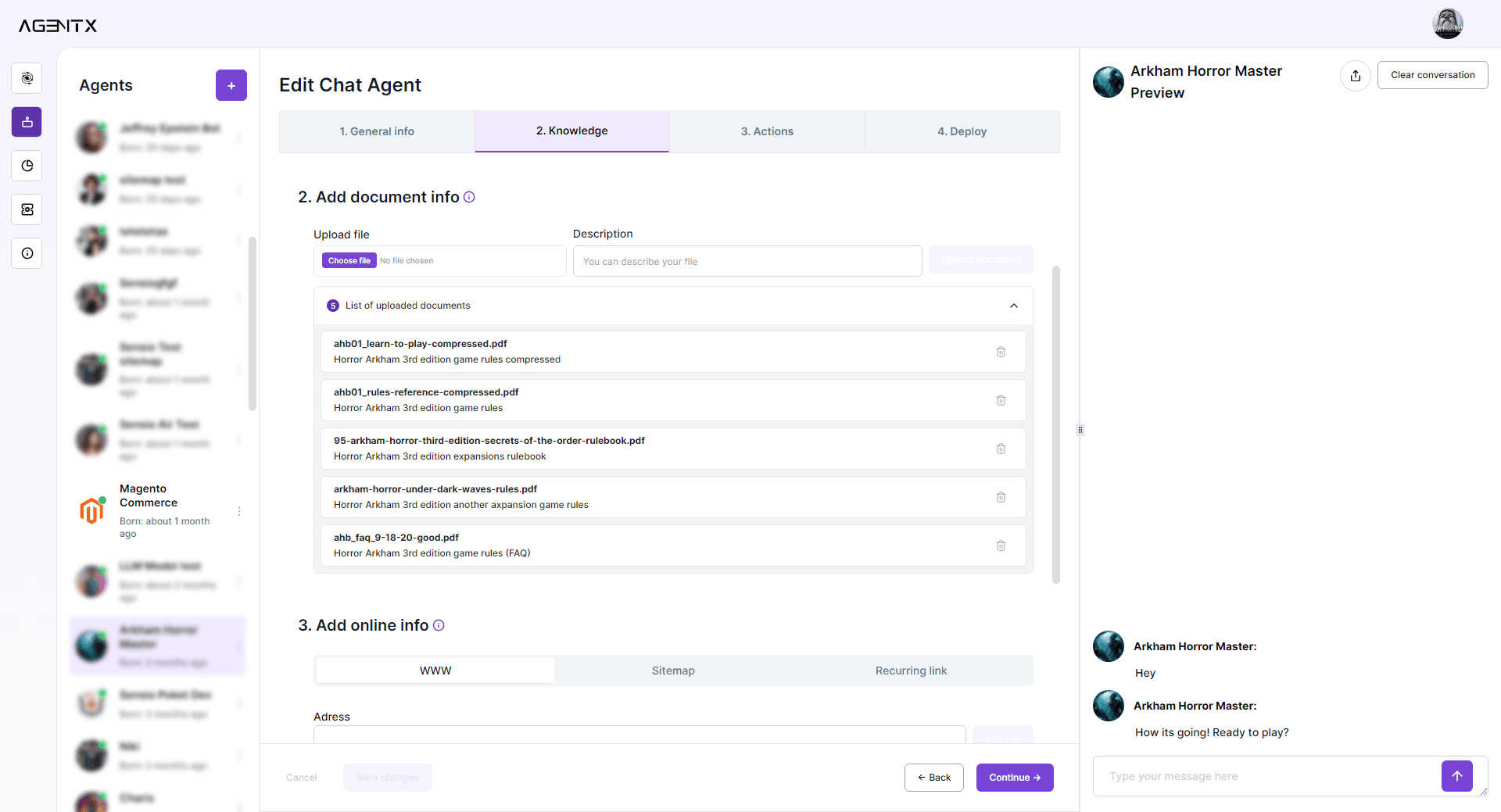Cancel editing the chat agent

click(x=302, y=778)
